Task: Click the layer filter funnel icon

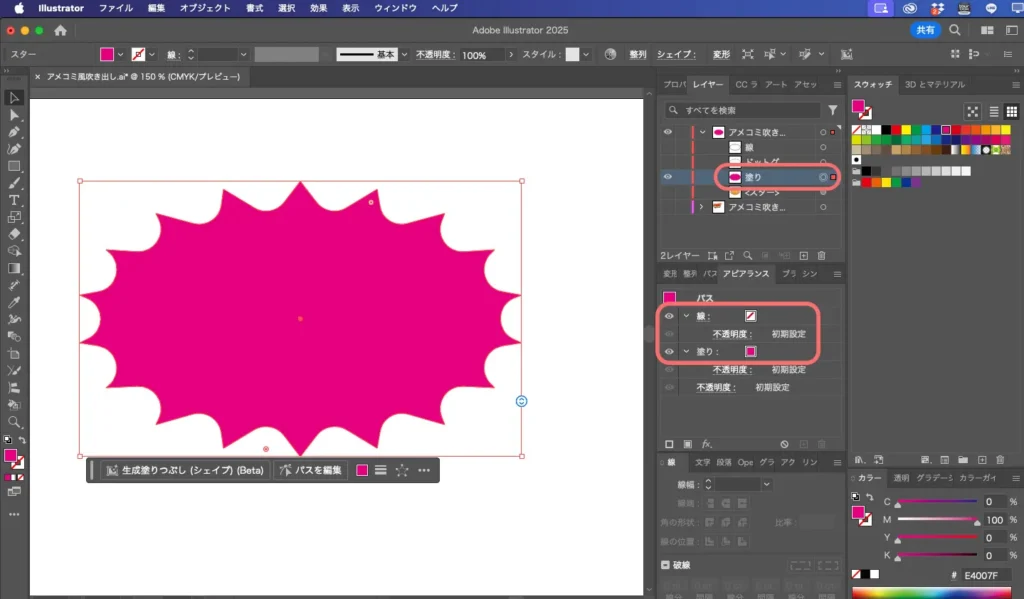Action: coord(832,110)
